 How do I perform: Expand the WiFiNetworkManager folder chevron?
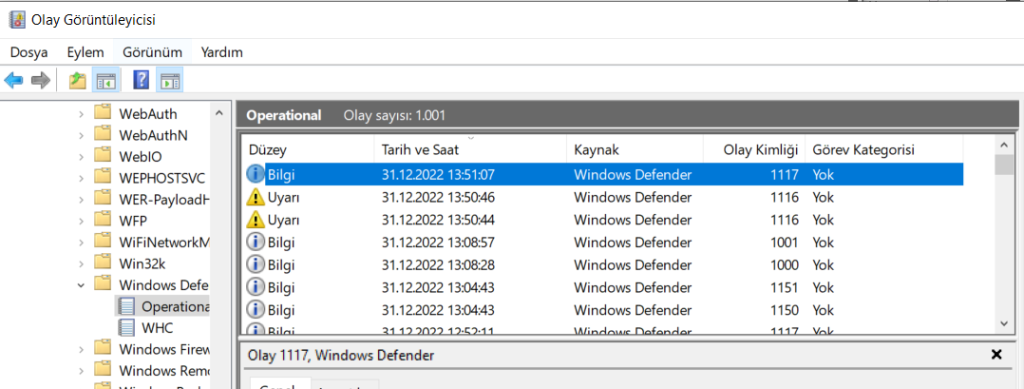click(x=81, y=243)
